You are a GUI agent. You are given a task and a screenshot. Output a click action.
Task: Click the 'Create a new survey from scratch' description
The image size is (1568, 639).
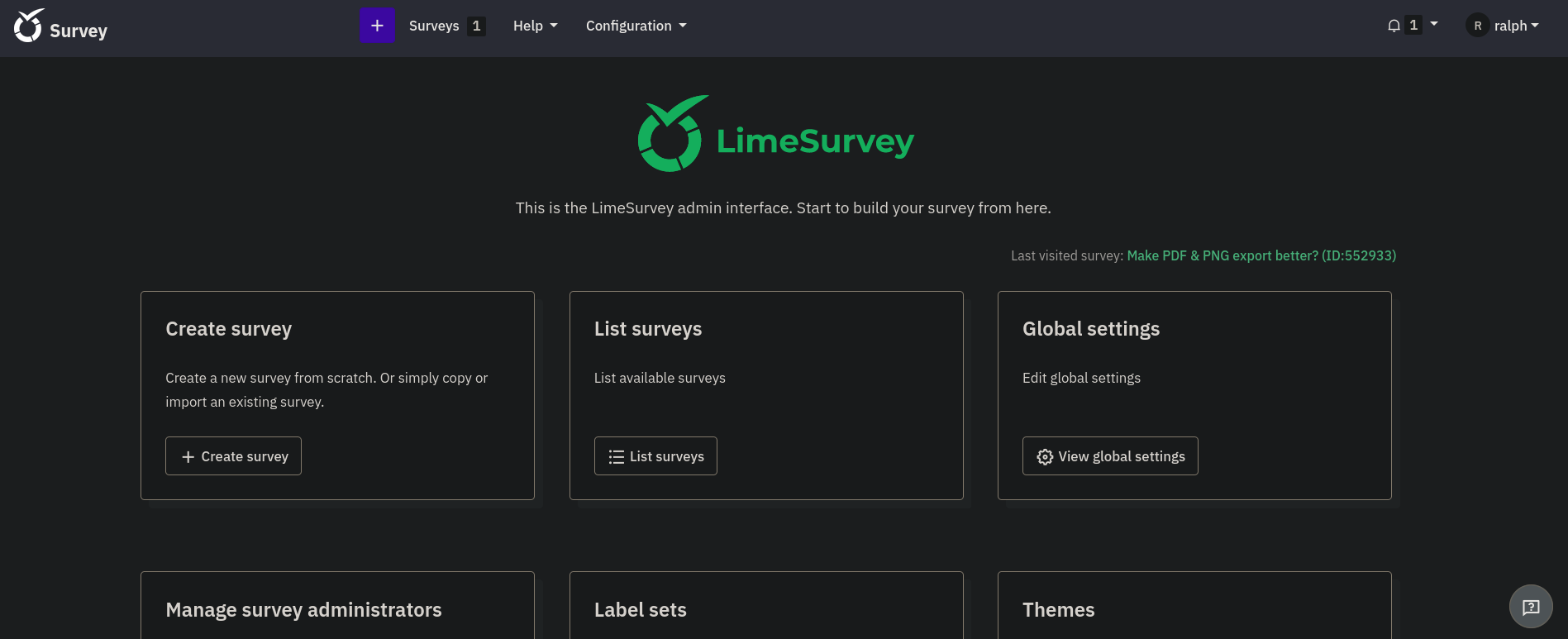(326, 389)
